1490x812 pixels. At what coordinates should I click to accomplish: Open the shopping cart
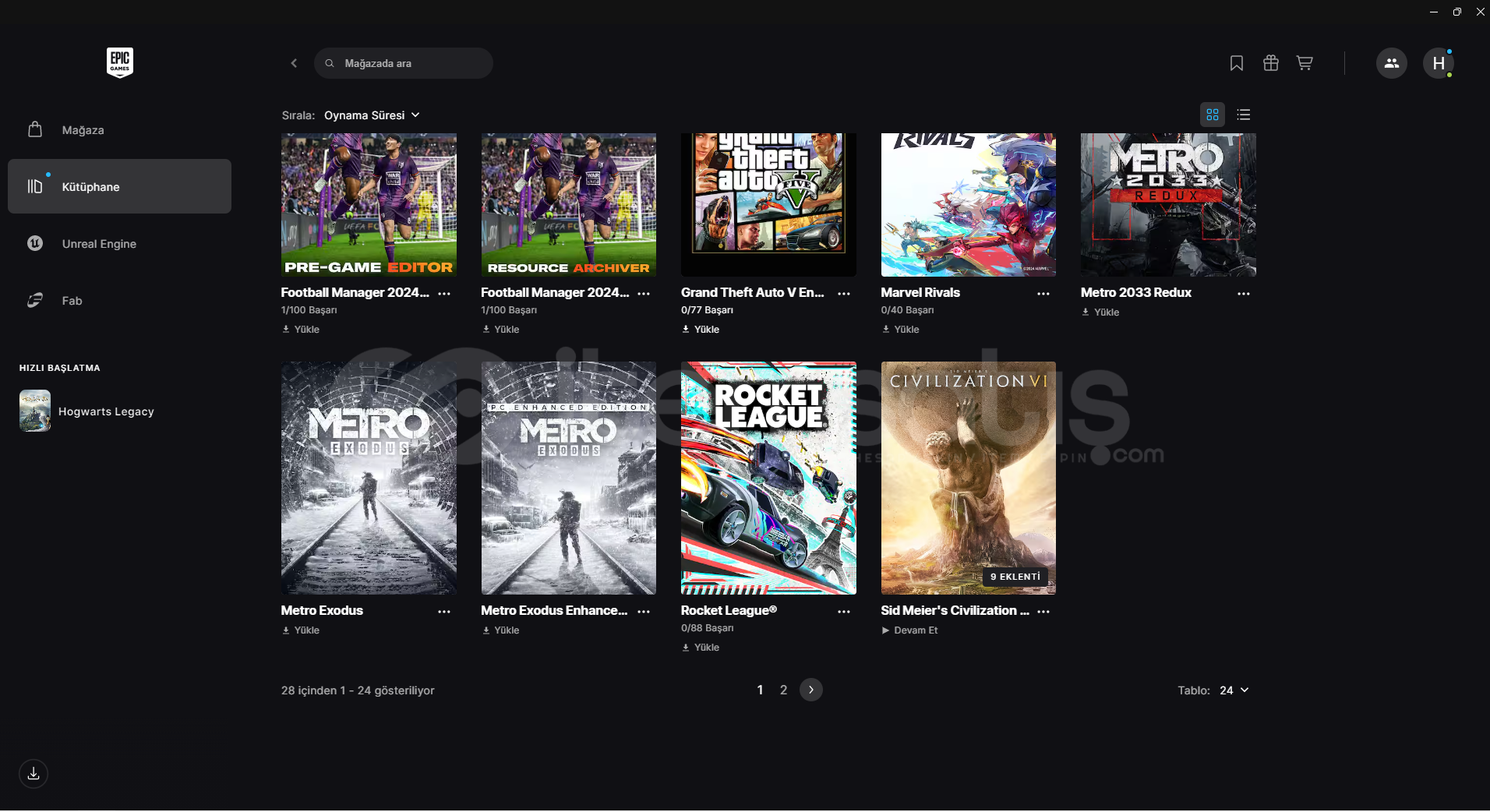point(1305,63)
